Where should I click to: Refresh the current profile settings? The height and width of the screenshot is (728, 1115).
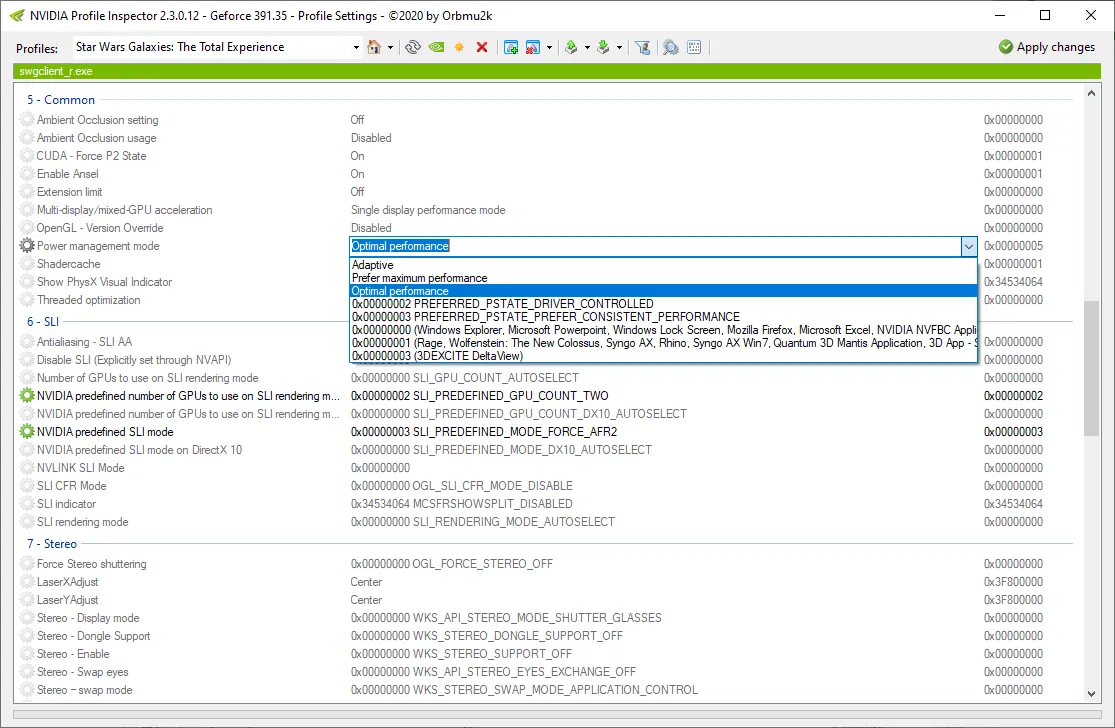coord(412,48)
